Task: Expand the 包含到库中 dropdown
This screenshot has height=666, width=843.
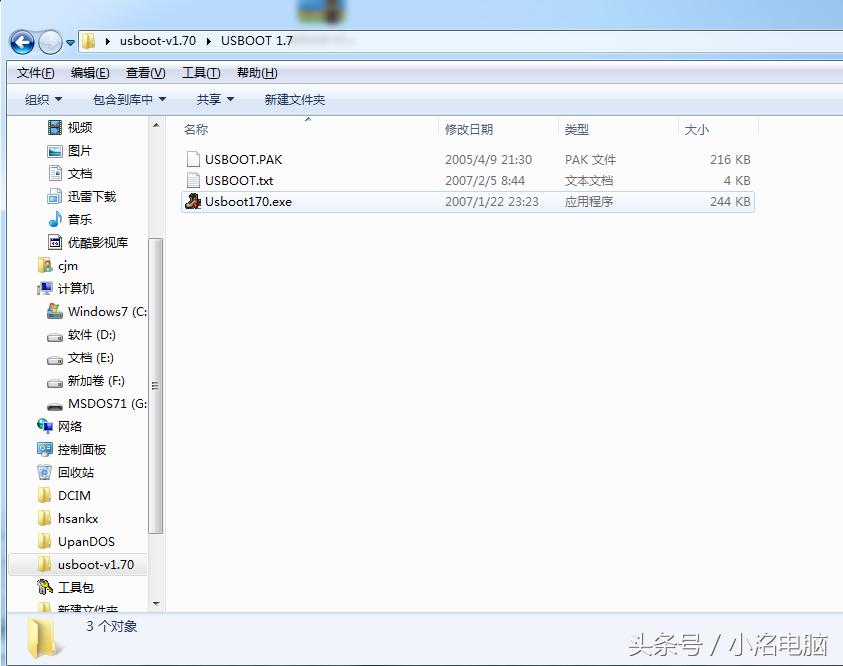Action: point(128,99)
